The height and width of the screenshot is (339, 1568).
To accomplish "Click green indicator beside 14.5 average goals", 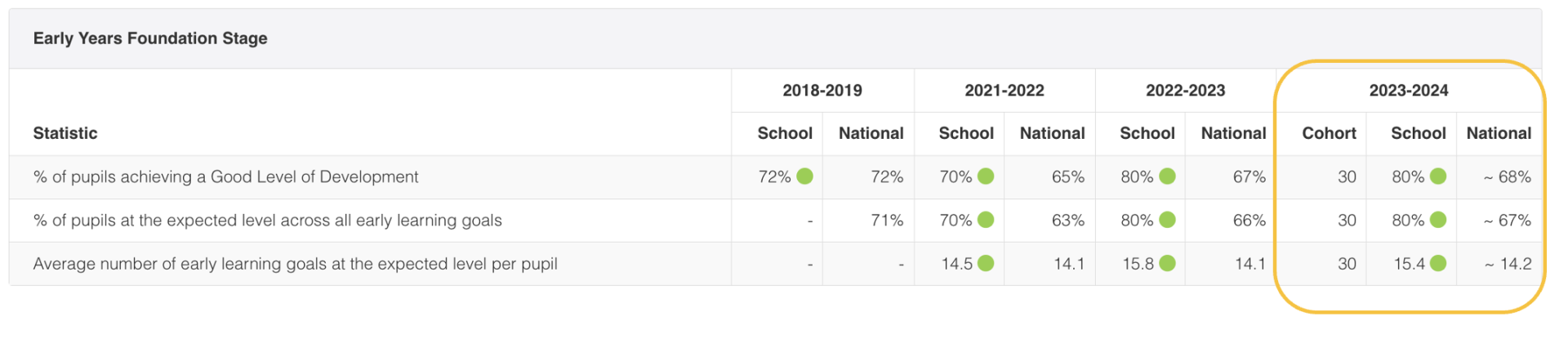I will pos(986,263).
